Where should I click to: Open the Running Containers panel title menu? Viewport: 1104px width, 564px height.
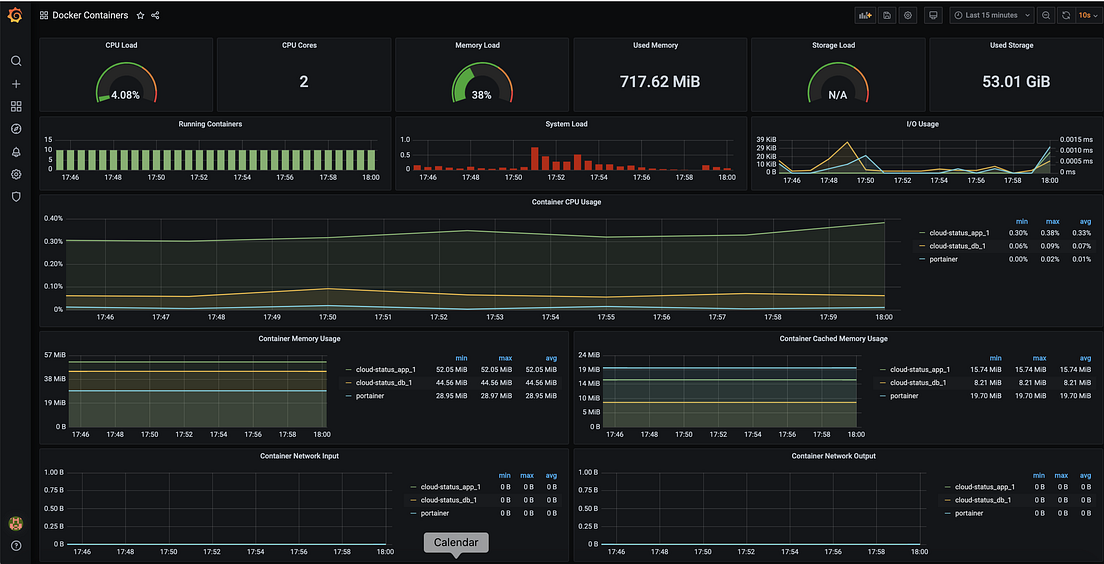(211, 124)
